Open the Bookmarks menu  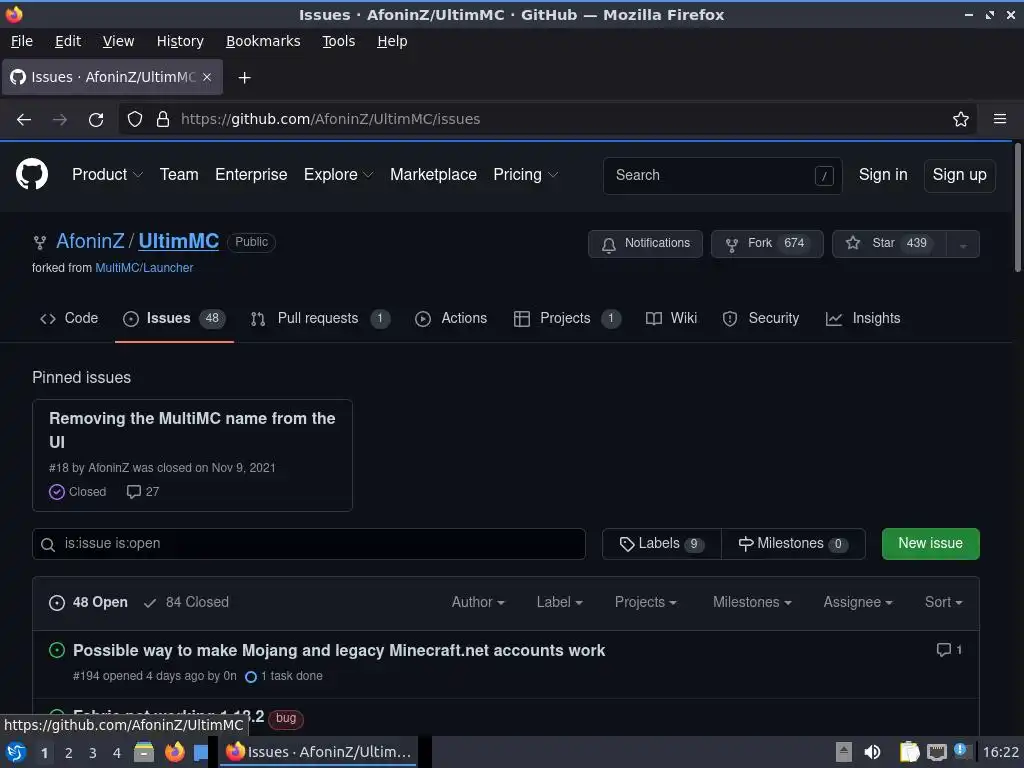[263, 41]
